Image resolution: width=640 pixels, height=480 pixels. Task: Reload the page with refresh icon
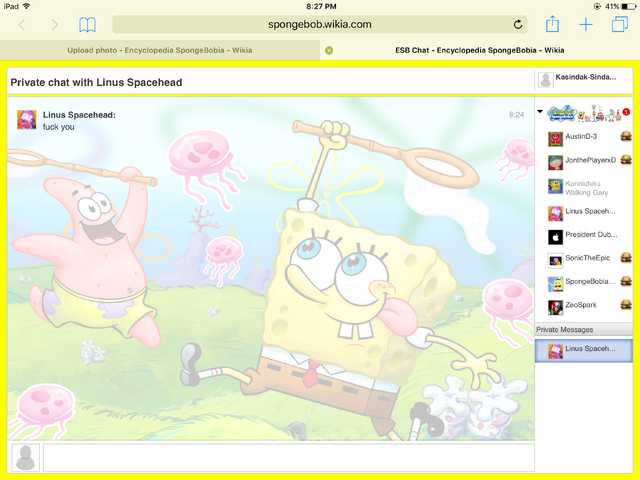(x=518, y=24)
